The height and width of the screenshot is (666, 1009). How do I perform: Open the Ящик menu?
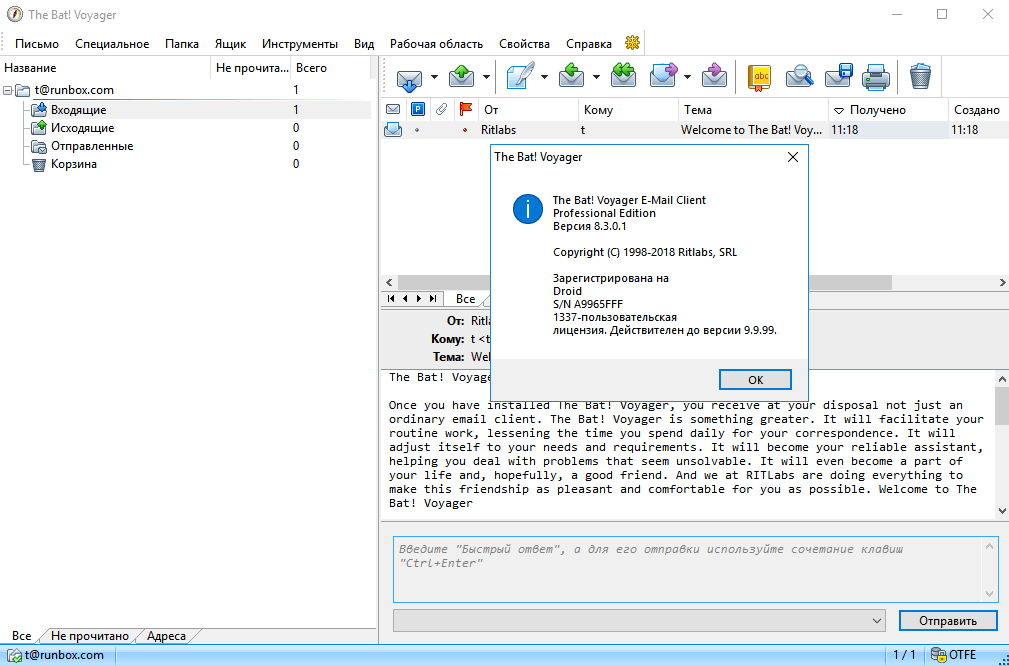point(230,44)
